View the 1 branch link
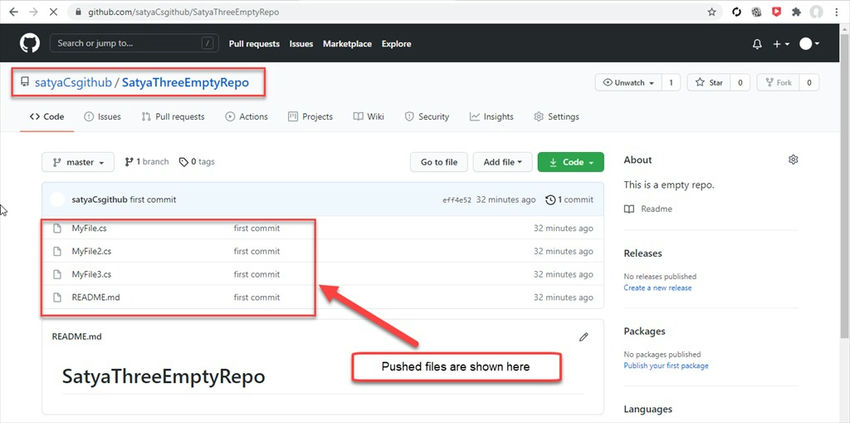Screen dimensions: 850x423 (x=146, y=162)
